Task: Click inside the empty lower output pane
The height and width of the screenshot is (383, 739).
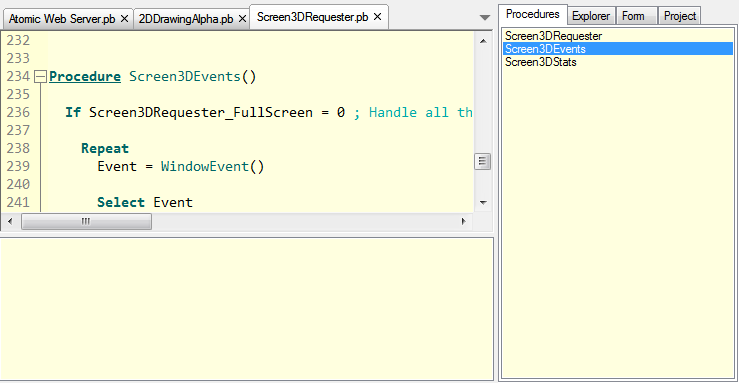Action: click(x=246, y=309)
